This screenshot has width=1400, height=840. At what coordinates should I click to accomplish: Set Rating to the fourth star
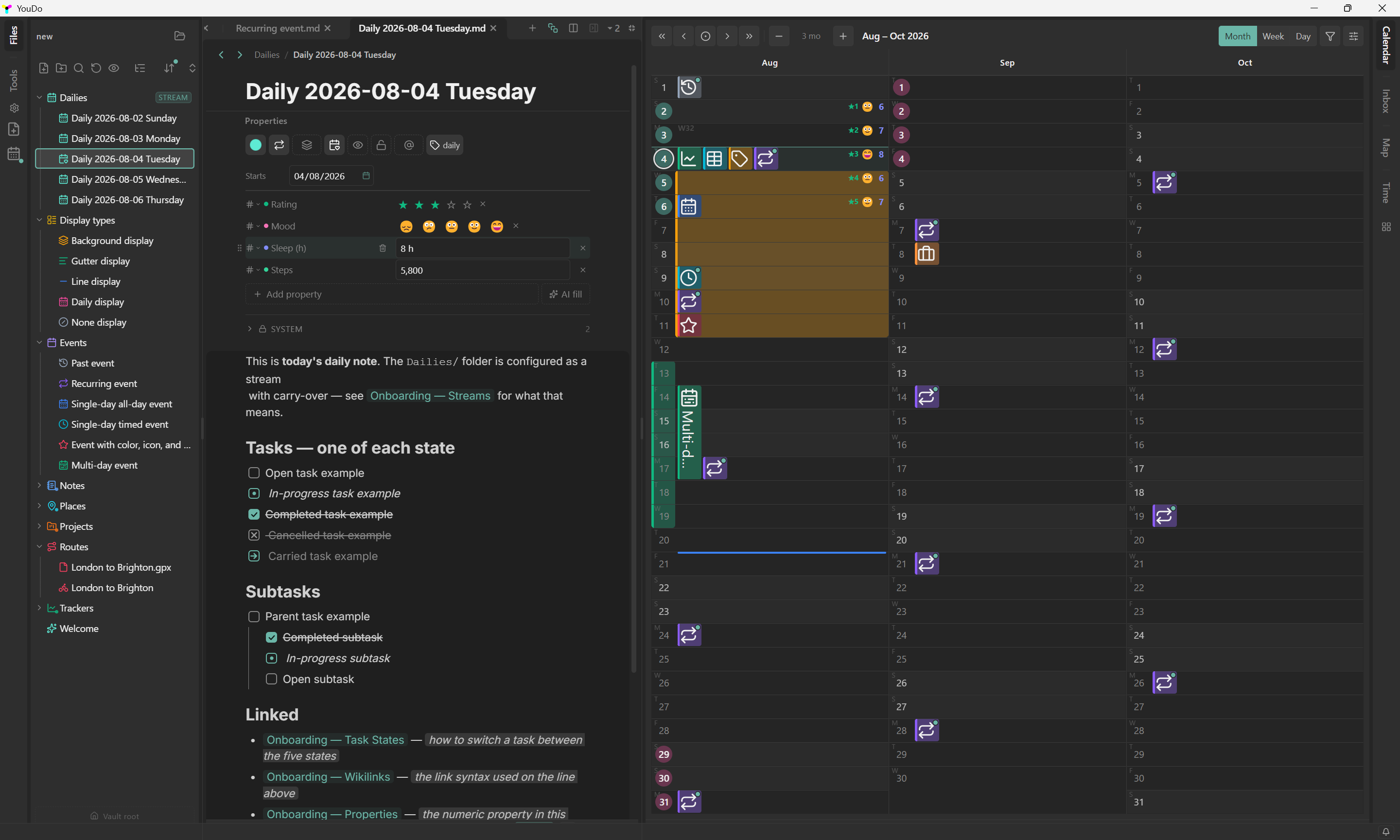[451, 204]
